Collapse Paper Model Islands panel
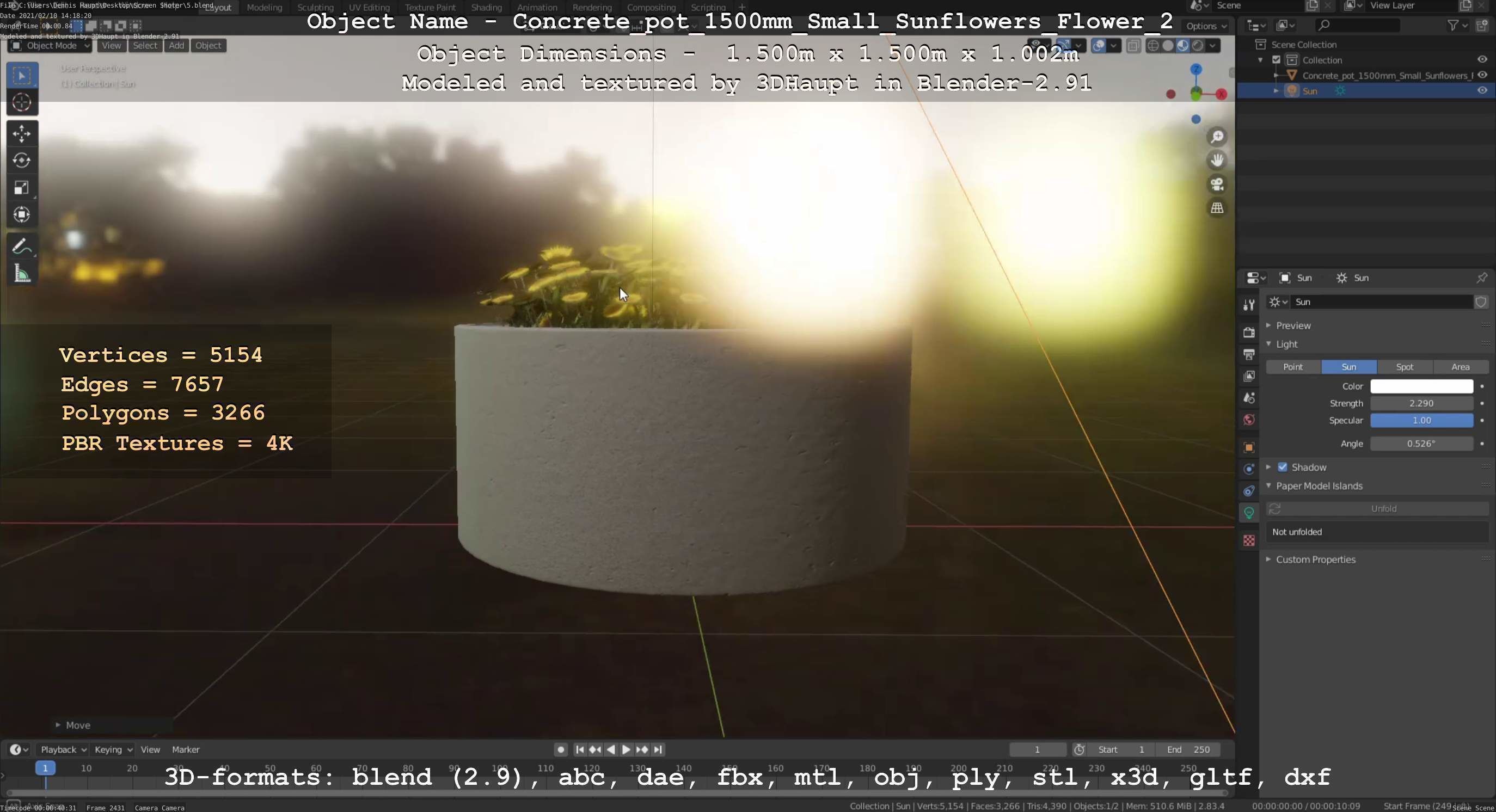This screenshot has width=1496, height=812. coord(1319,486)
